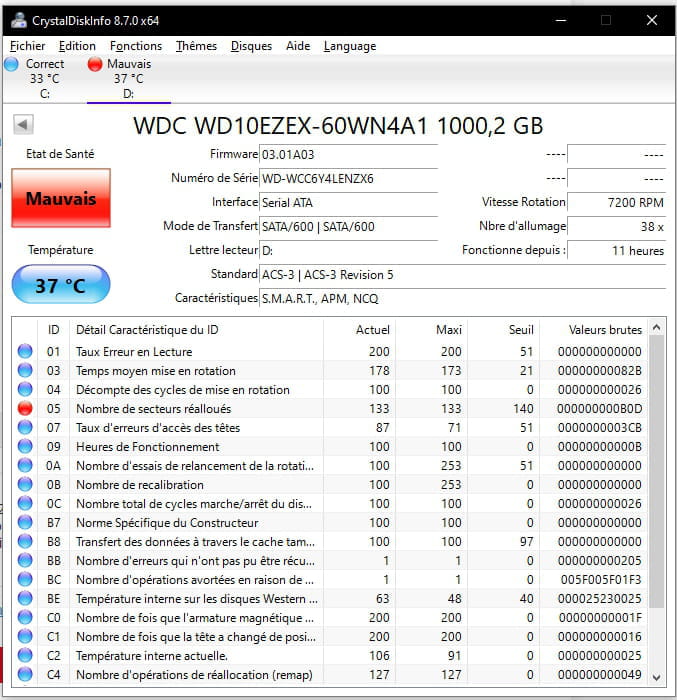Click blue status dot for Taux Erreur en Lecture
The height and width of the screenshot is (700, 677).
click(x=25, y=352)
